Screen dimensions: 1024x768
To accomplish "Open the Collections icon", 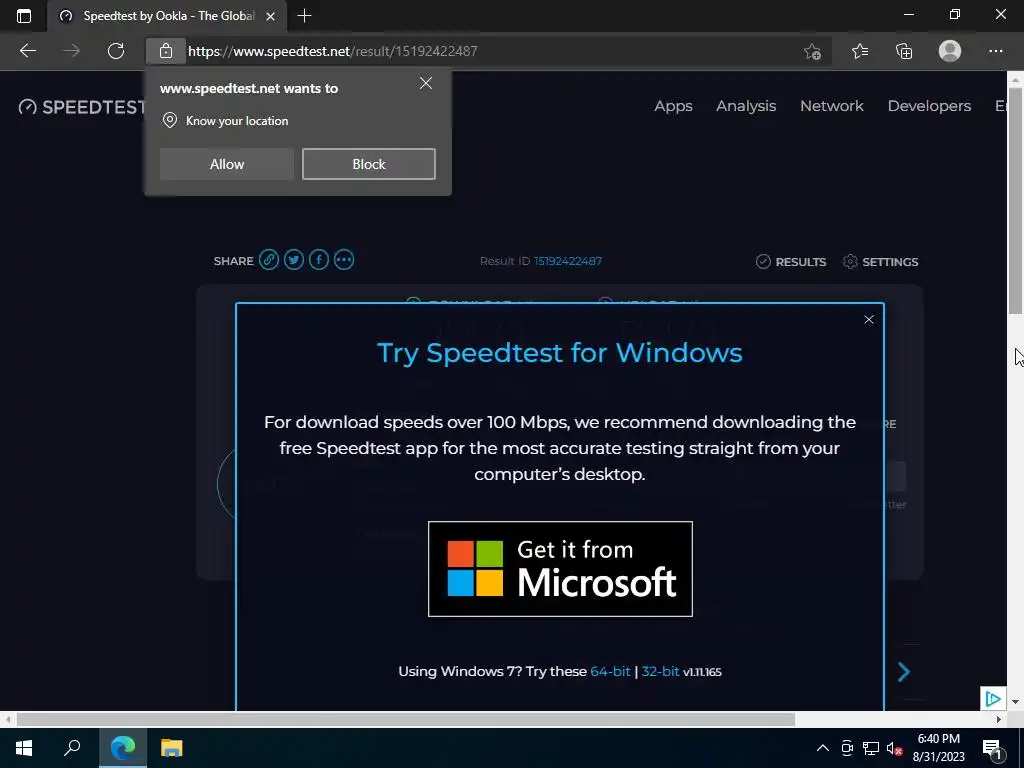I will tap(904, 51).
